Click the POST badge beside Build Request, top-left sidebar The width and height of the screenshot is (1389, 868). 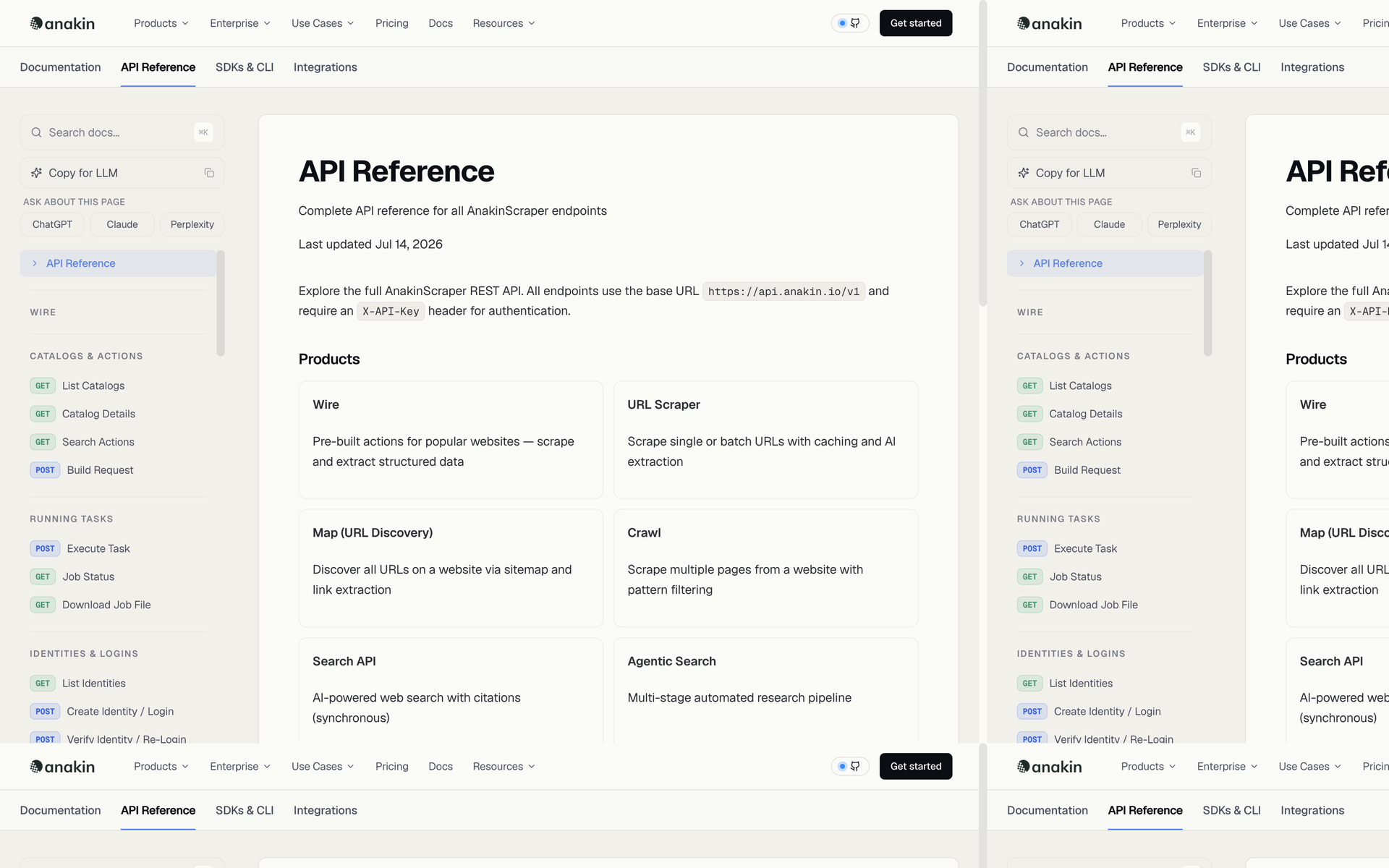tap(45, 470)
